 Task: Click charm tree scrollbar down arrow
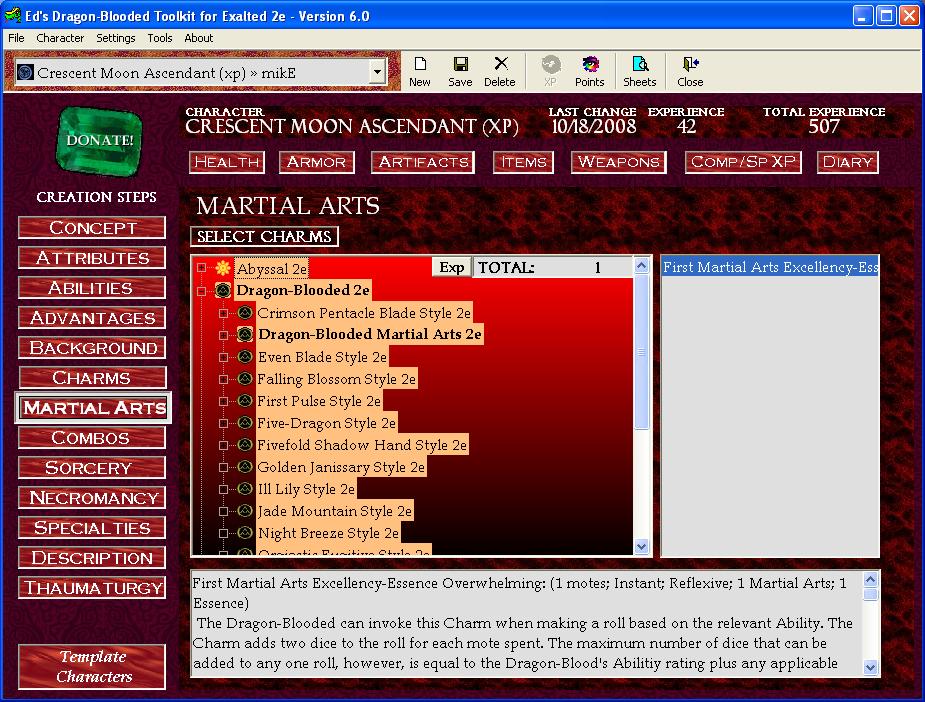click(642, 547)
